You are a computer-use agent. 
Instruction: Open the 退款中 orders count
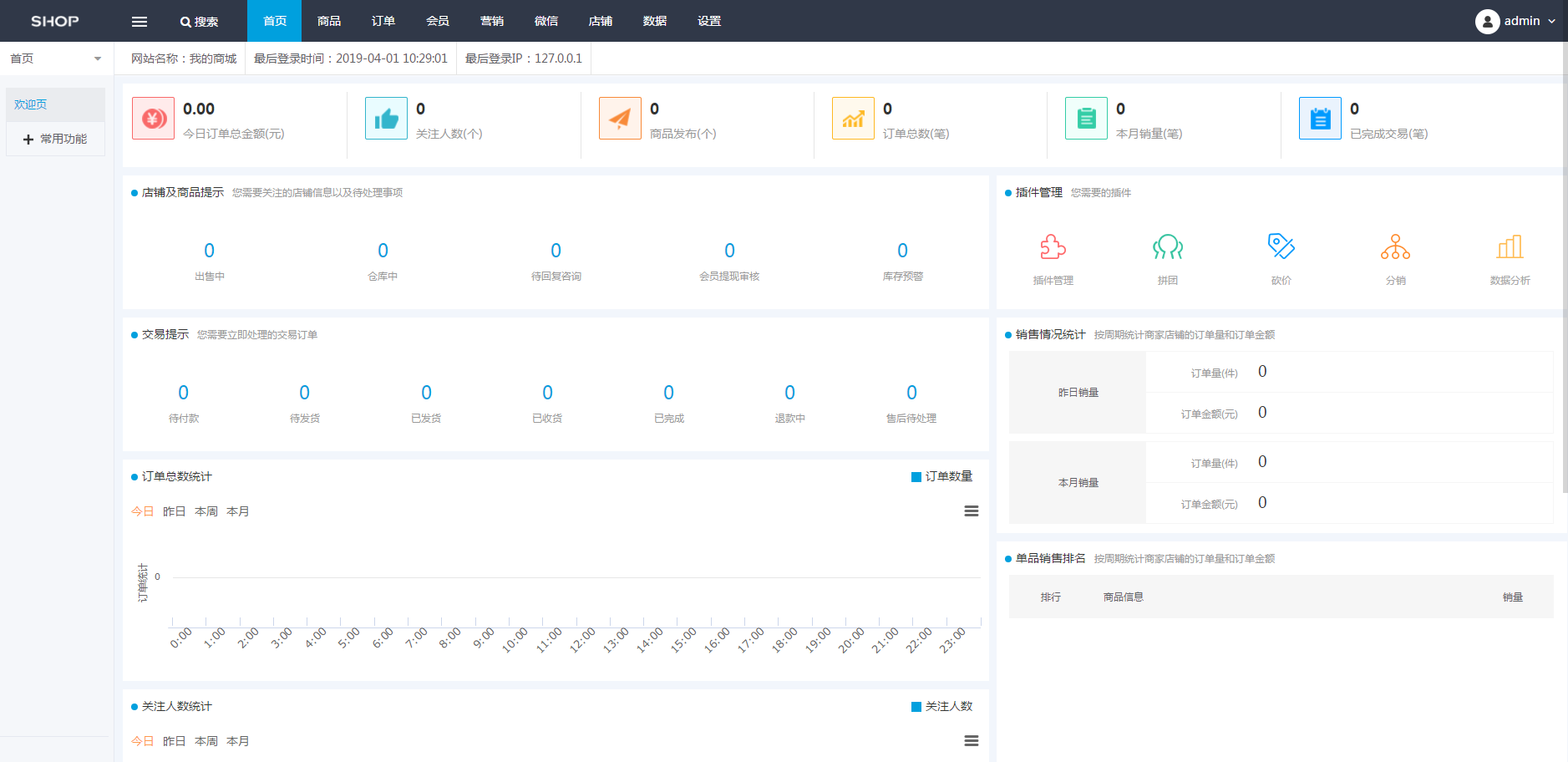[790, 393]
